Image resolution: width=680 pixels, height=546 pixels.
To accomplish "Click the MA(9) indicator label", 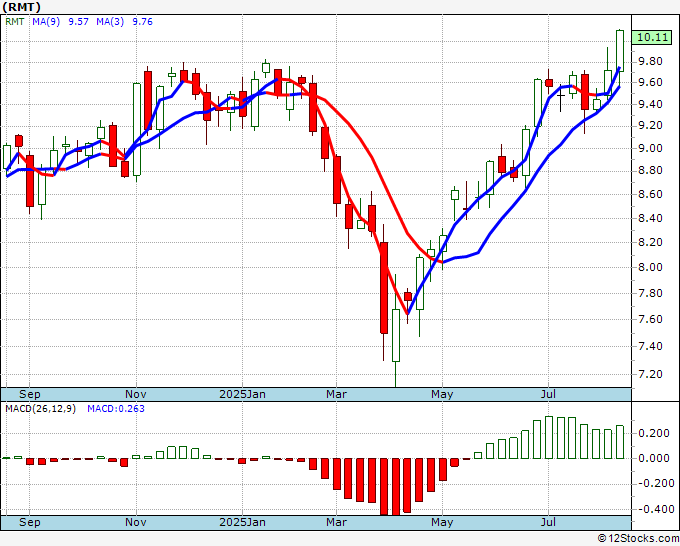I will (46, 22).
